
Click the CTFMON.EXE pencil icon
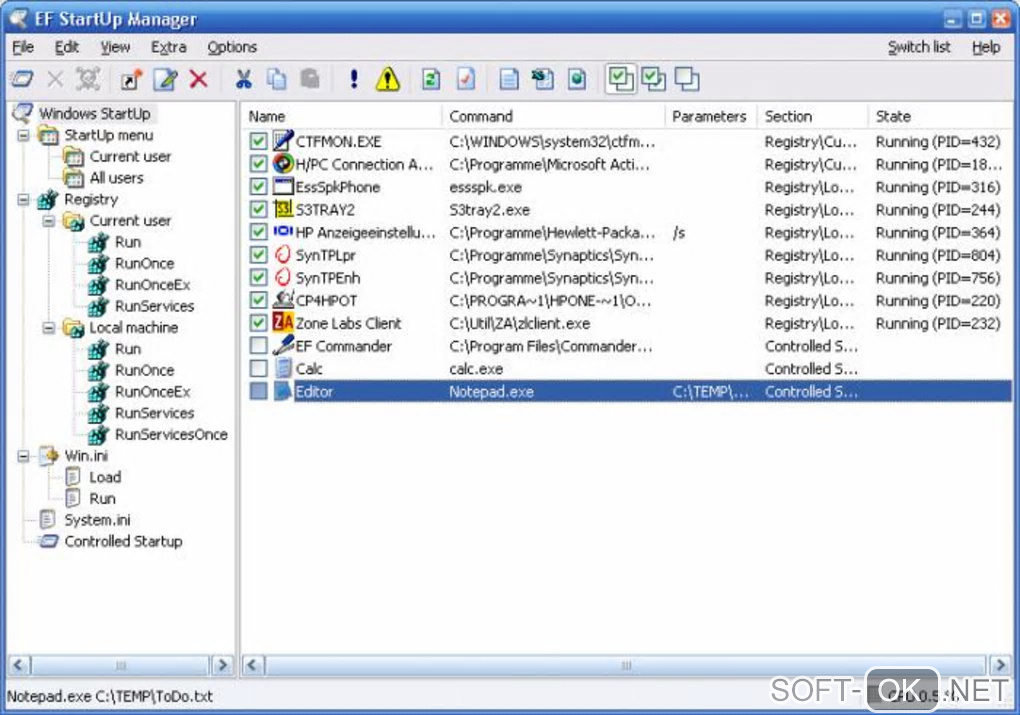click(283, 141)
